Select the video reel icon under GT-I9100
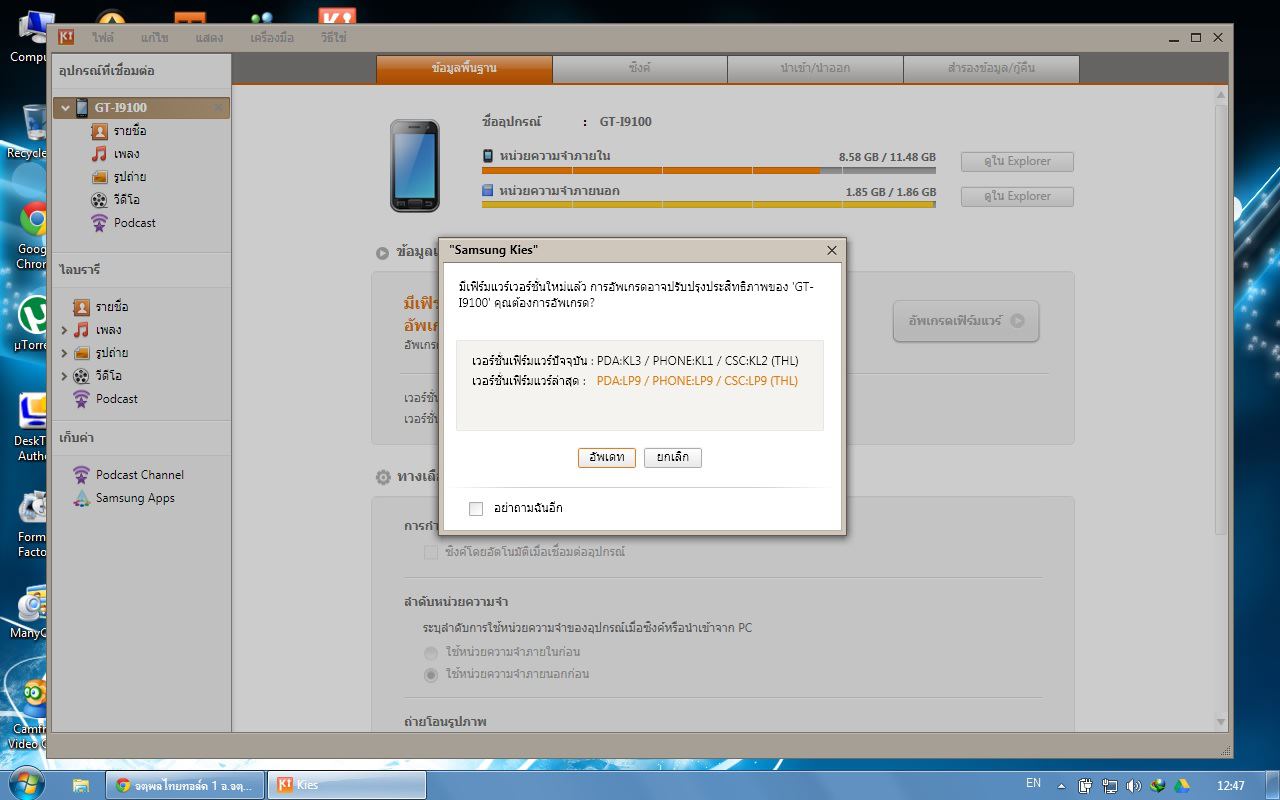The width and height of the screenshot is (1280, 800). (99, 200)
